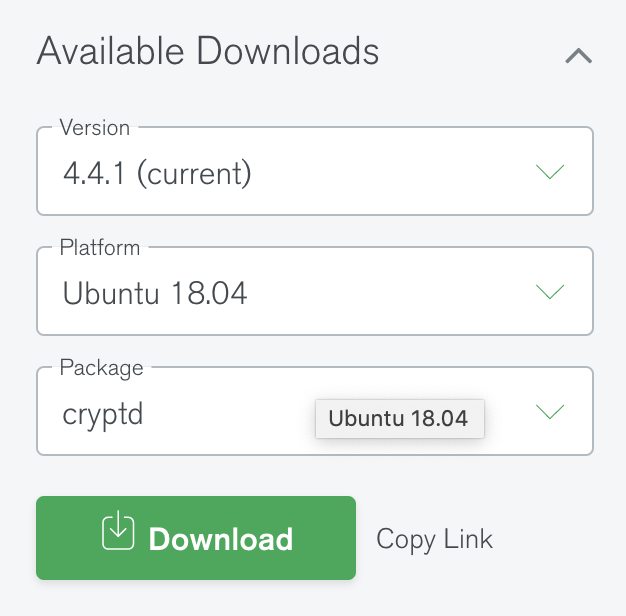
Task: Open the Platform dropdown showing Ubuntu 18.04
Action: click(314, 293)
